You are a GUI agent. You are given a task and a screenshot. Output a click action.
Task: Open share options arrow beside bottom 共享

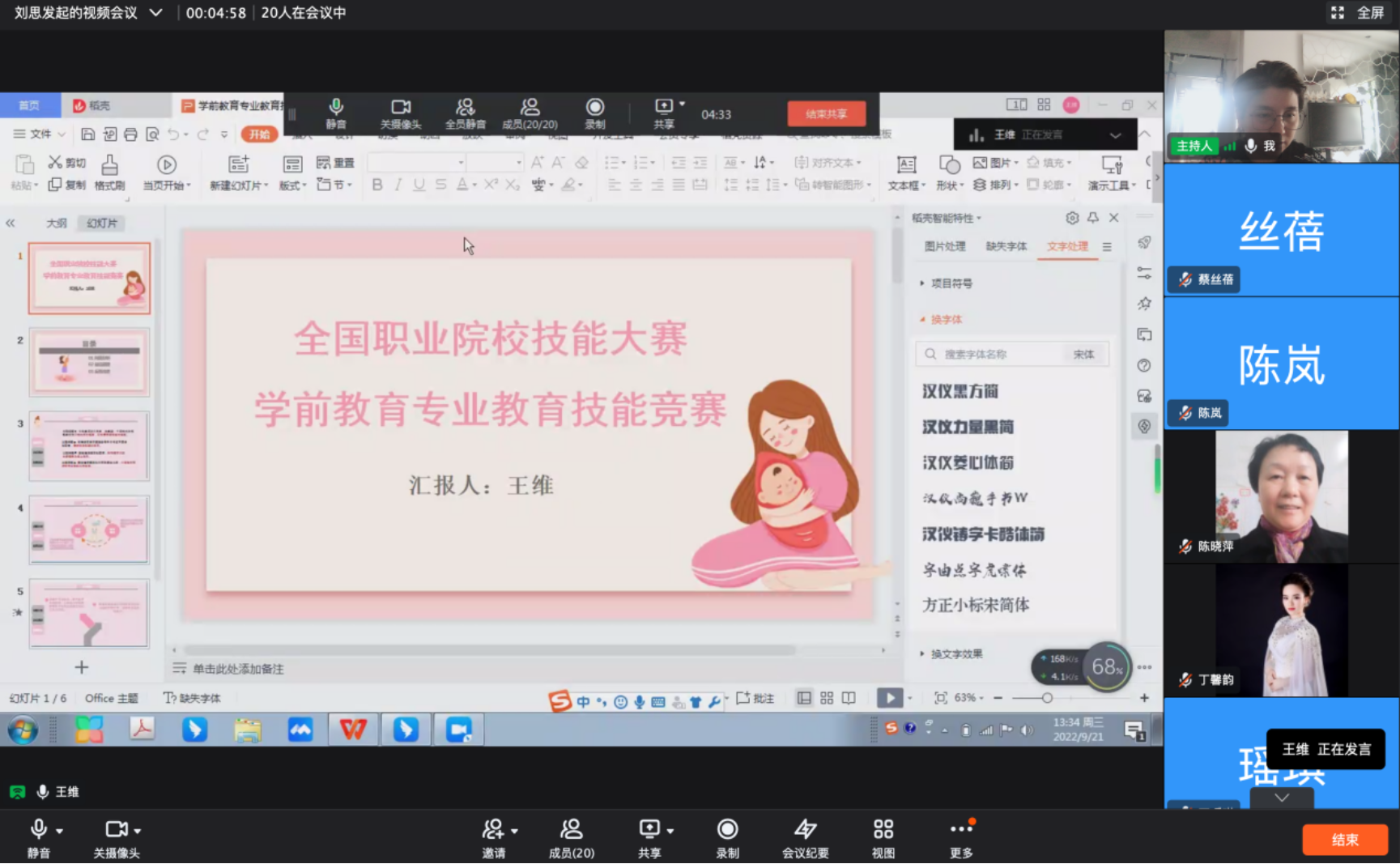coord(670,831)
